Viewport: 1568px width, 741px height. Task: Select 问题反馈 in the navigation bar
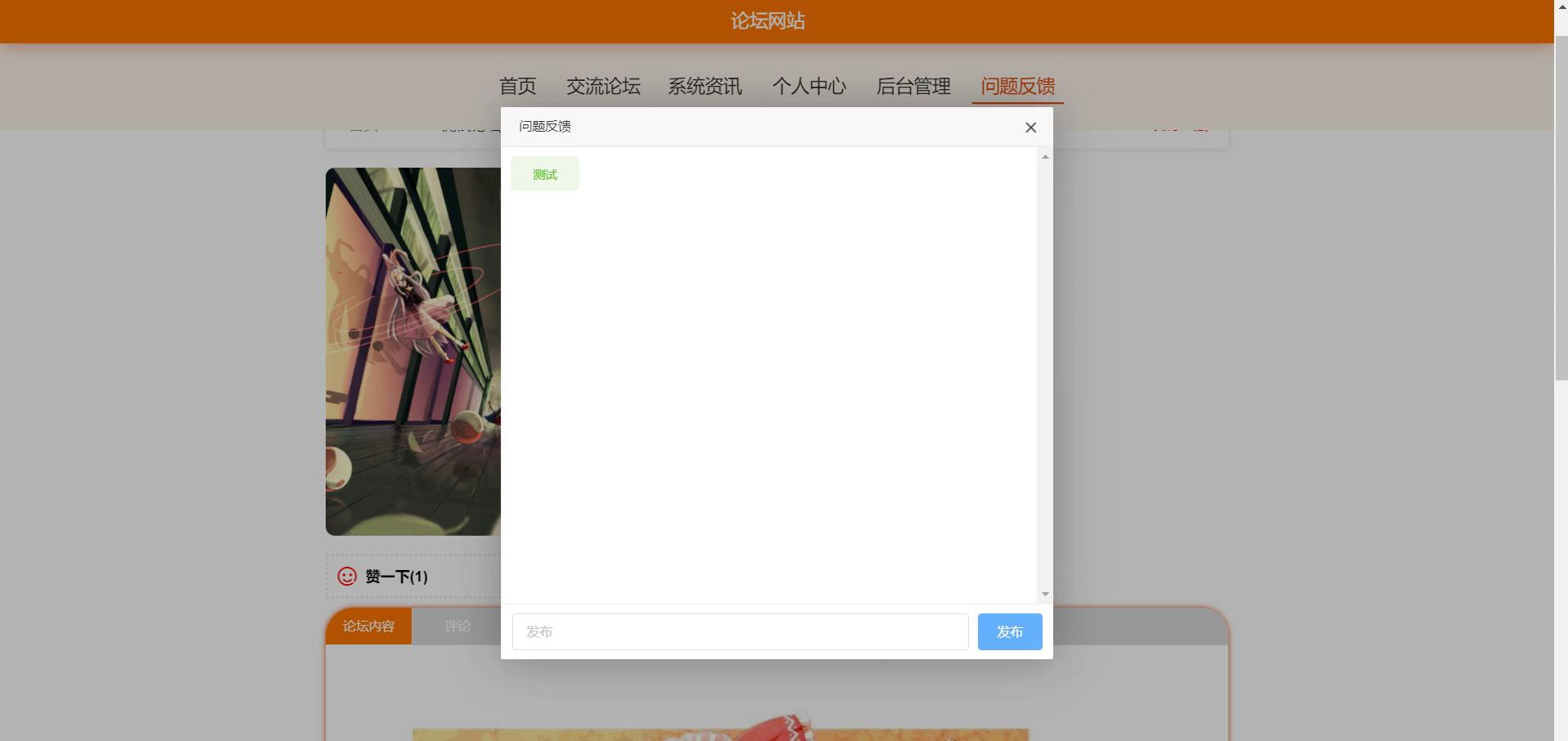[1017, 86]
